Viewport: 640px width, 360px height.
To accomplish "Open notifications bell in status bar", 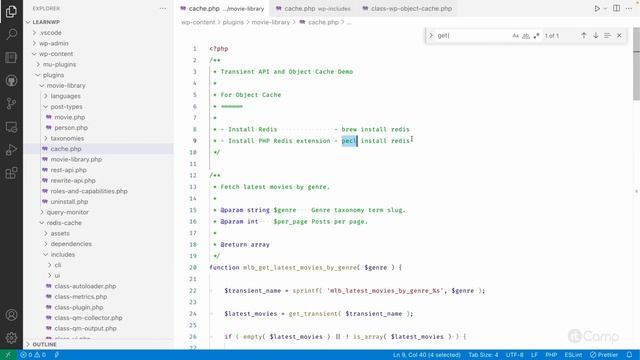I will [x=629, y=355].
